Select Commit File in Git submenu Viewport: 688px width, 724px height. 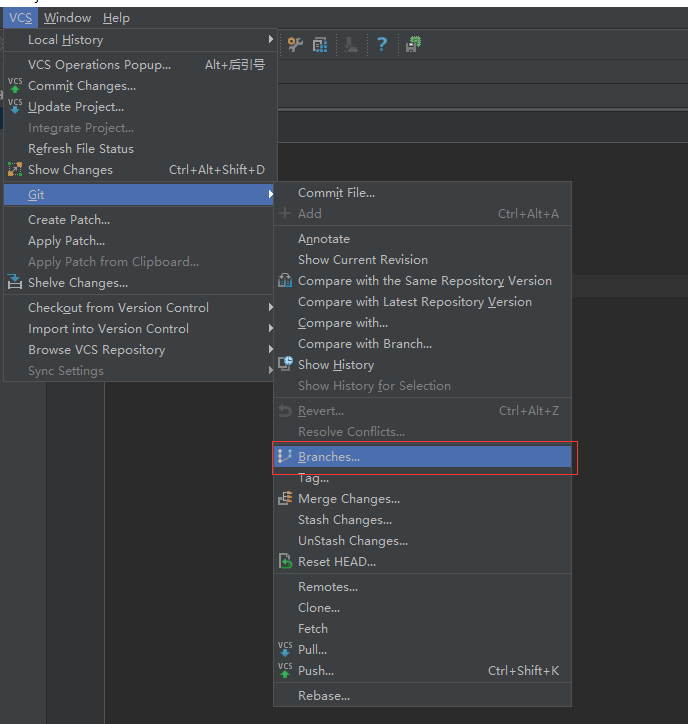(422, 193)
